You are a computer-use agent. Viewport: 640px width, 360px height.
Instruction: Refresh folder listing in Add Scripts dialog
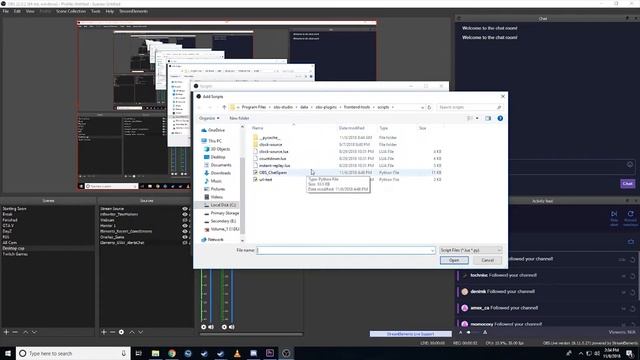pyautogui.click(x=429, y=107)
